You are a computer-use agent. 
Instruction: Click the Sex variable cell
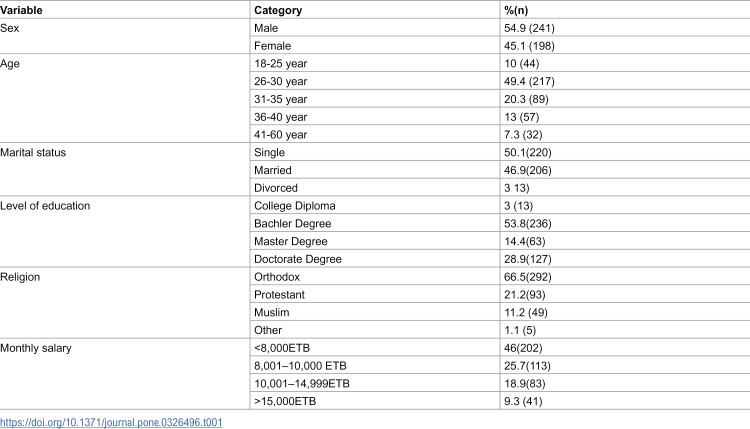click(10, 28)
